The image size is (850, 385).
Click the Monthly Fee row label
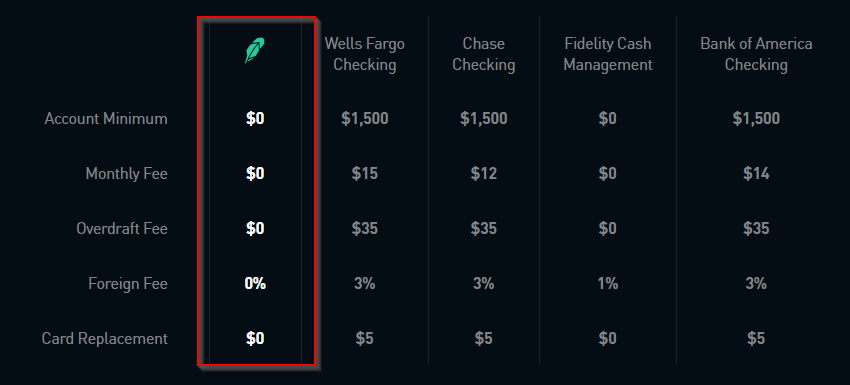tap(127, 174)
